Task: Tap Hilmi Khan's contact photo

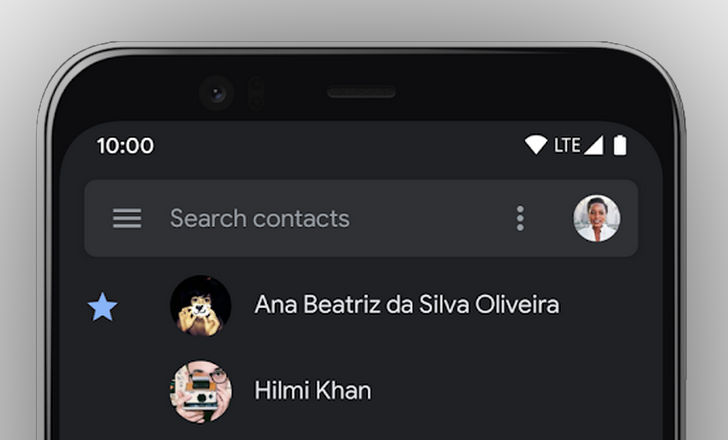Action: pos(201,391)
